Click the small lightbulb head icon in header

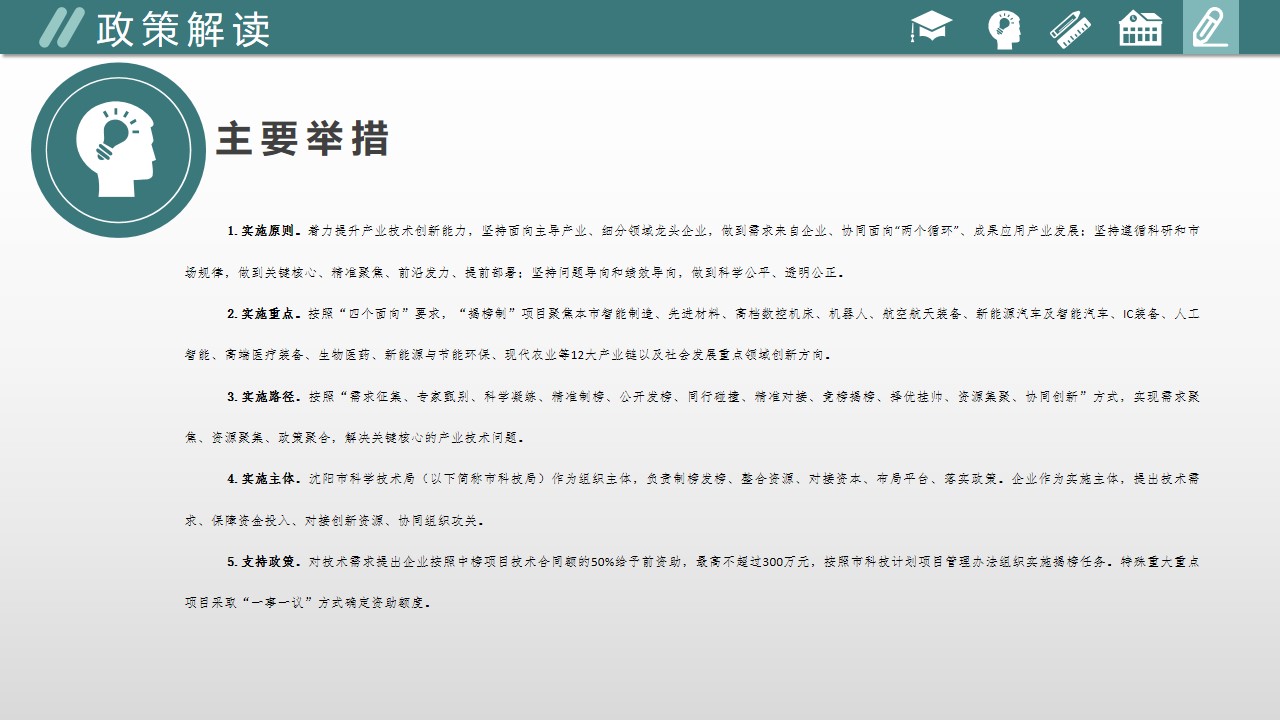[1004, 28]
